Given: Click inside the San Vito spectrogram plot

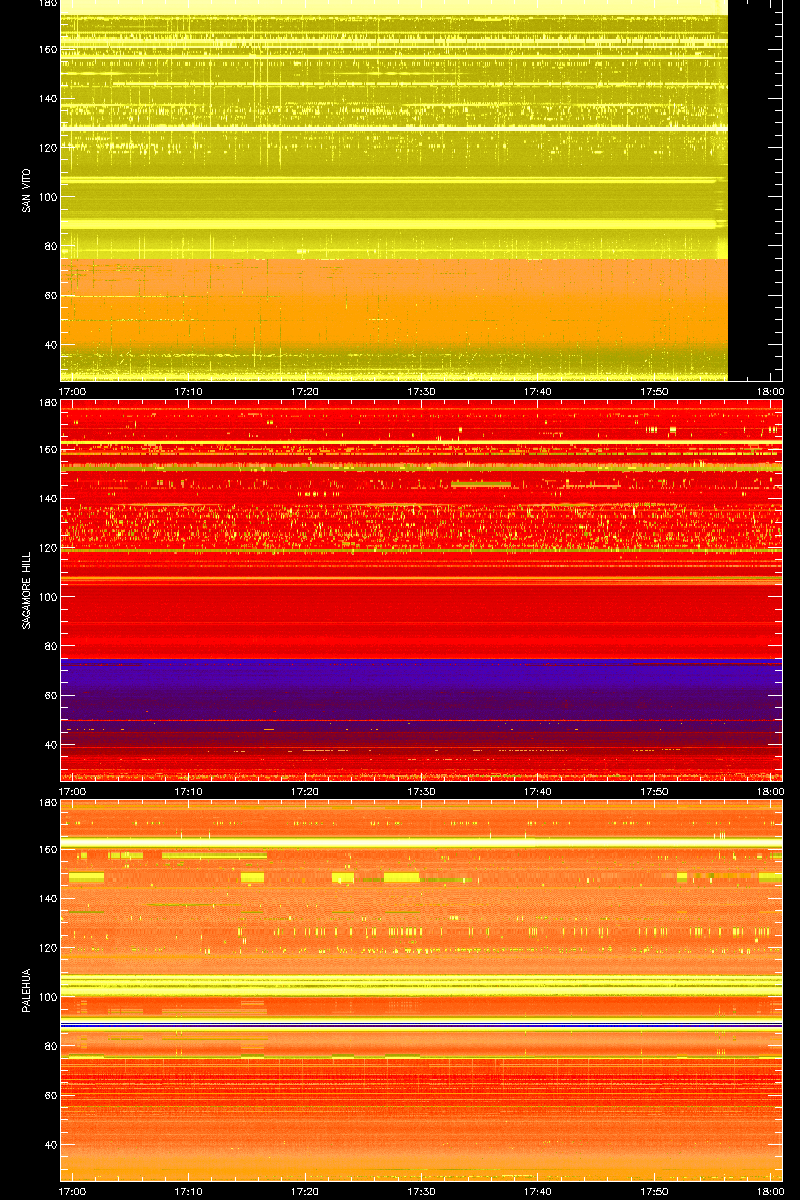Looking at the screenshot, I should (x=421, y=190).
